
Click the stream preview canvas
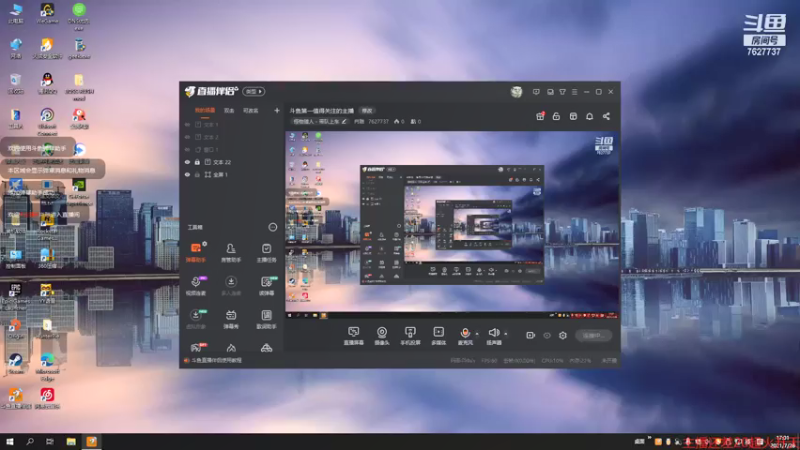452,225
